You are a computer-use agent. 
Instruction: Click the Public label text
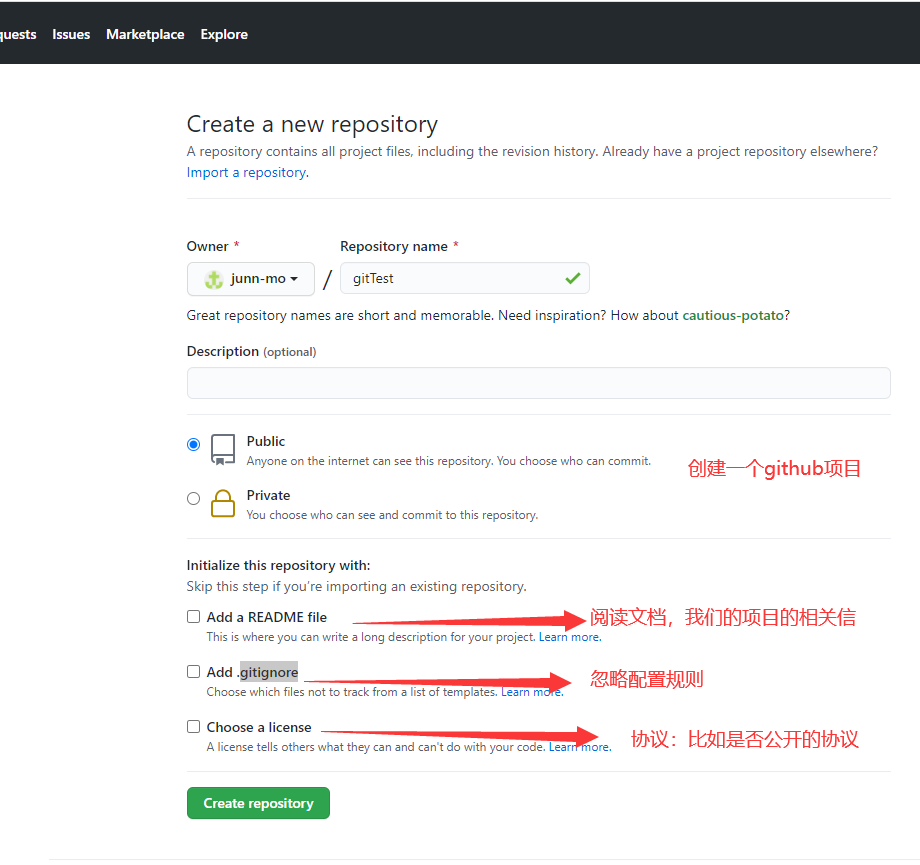266,441
